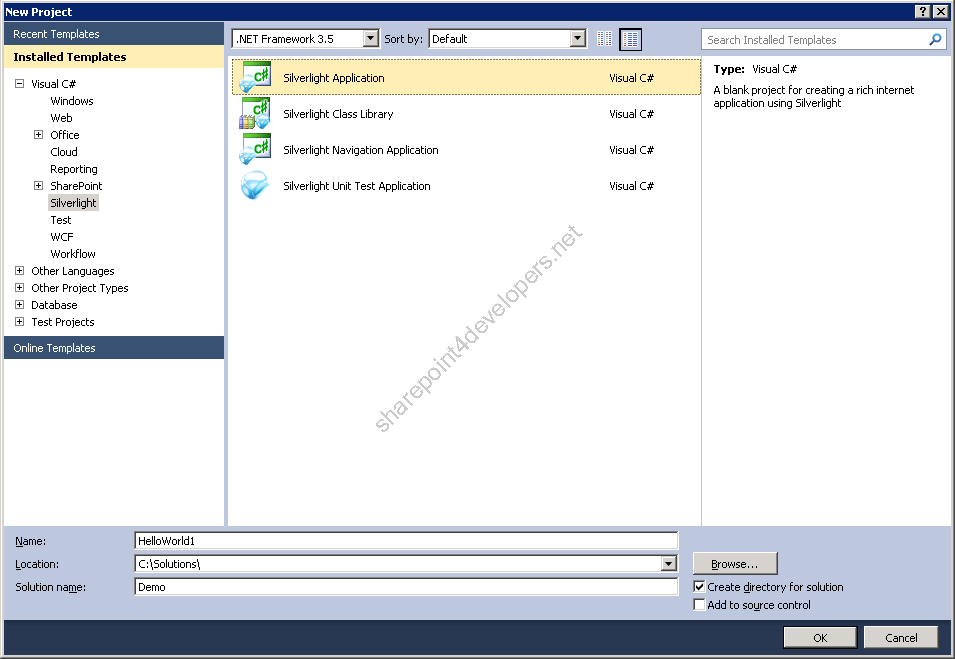955x659 pixels.
Task: Select the Silverlight Class Library name text
Action: [338, 114]
